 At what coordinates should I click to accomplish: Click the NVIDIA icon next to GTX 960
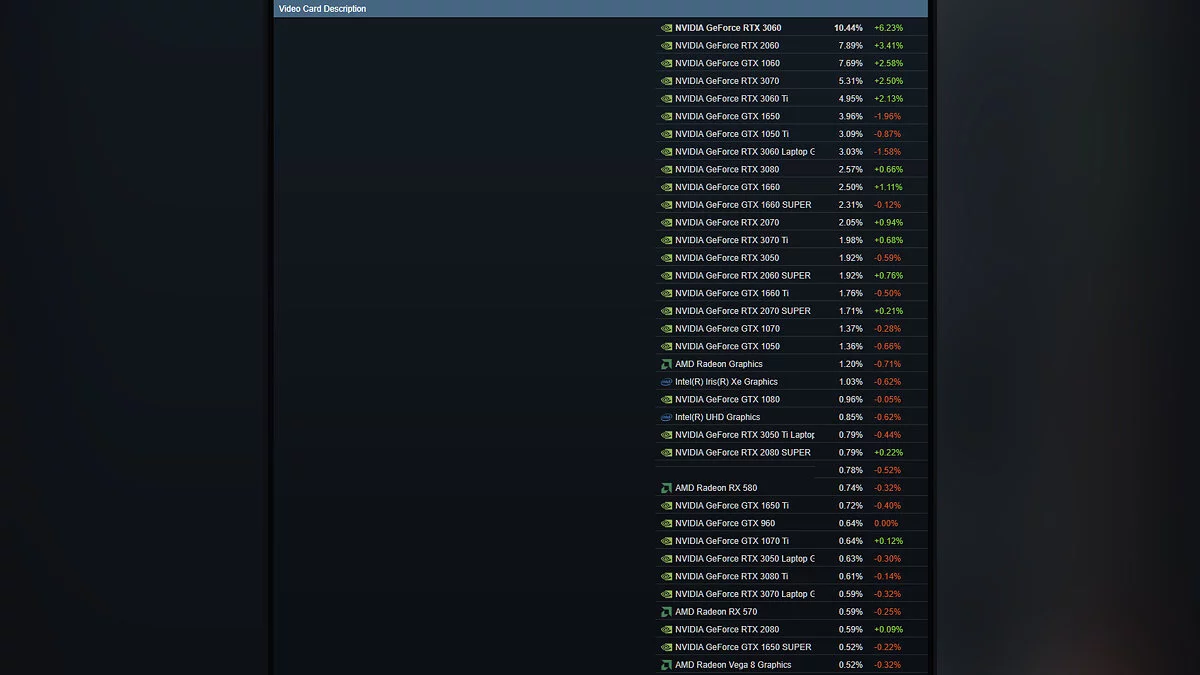tap(666, 524)
